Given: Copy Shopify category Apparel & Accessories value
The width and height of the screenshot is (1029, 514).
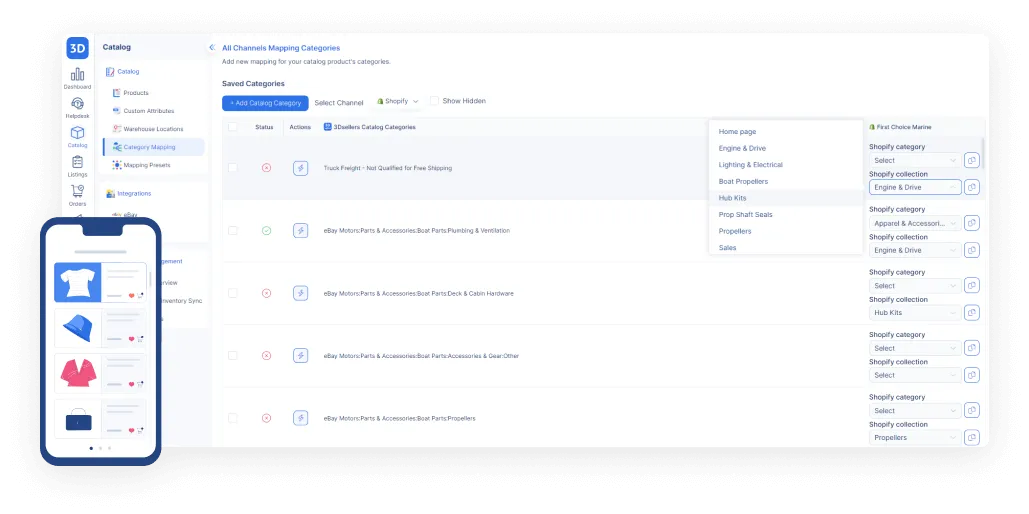Looking at the screenshot, I should pos(972,223).
